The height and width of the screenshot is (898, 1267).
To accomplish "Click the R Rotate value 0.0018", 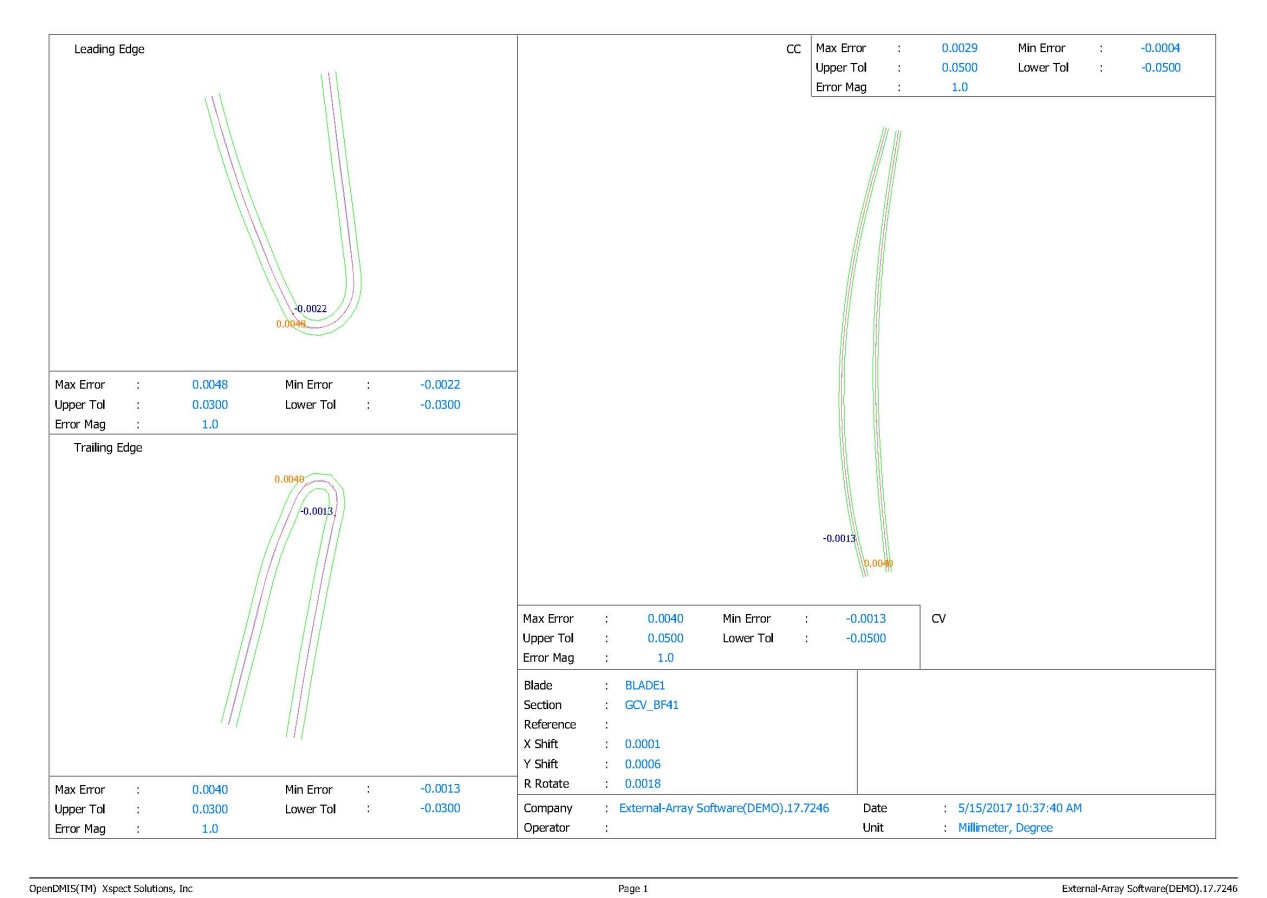I will coord(642,783).
